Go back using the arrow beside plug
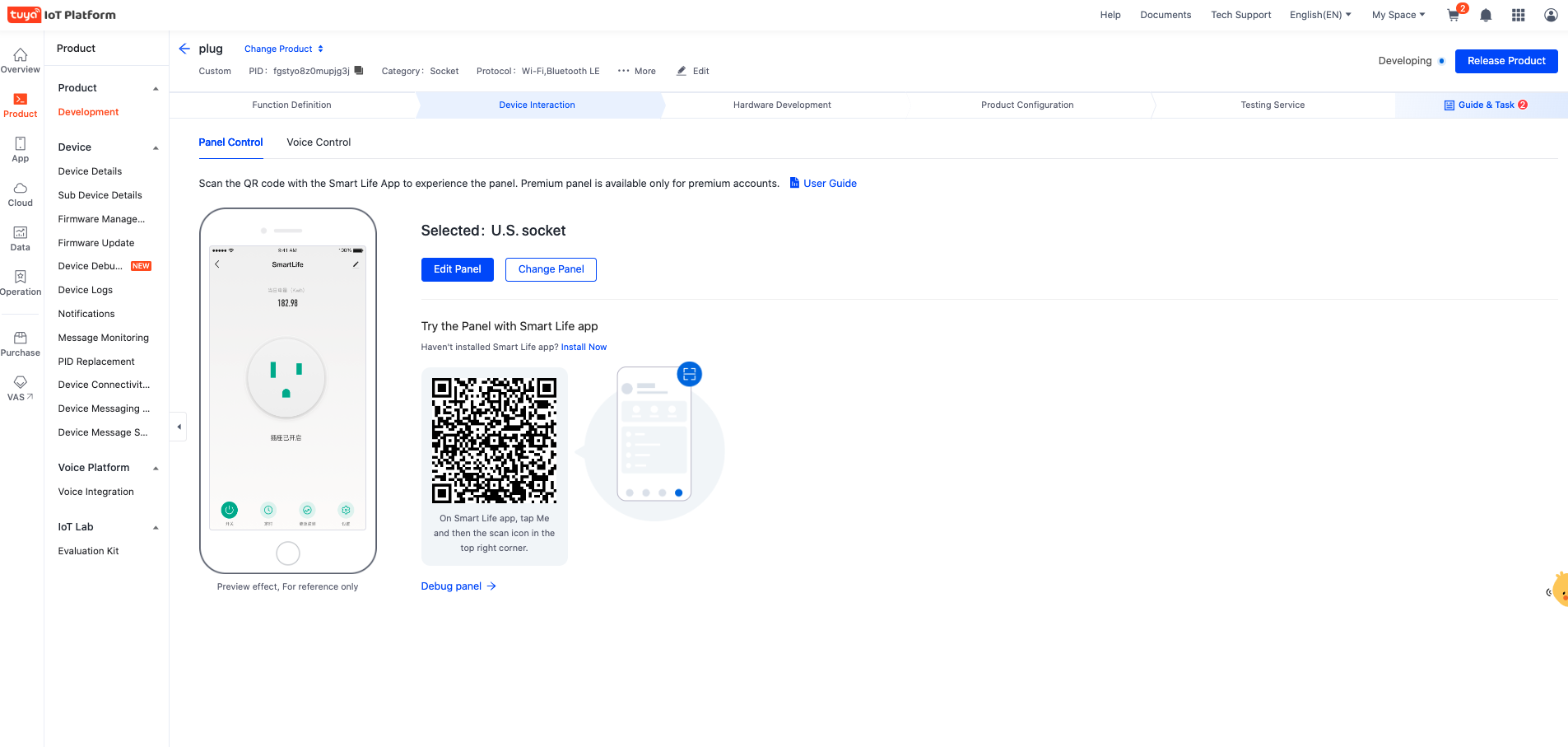 [x=184, y=49]
